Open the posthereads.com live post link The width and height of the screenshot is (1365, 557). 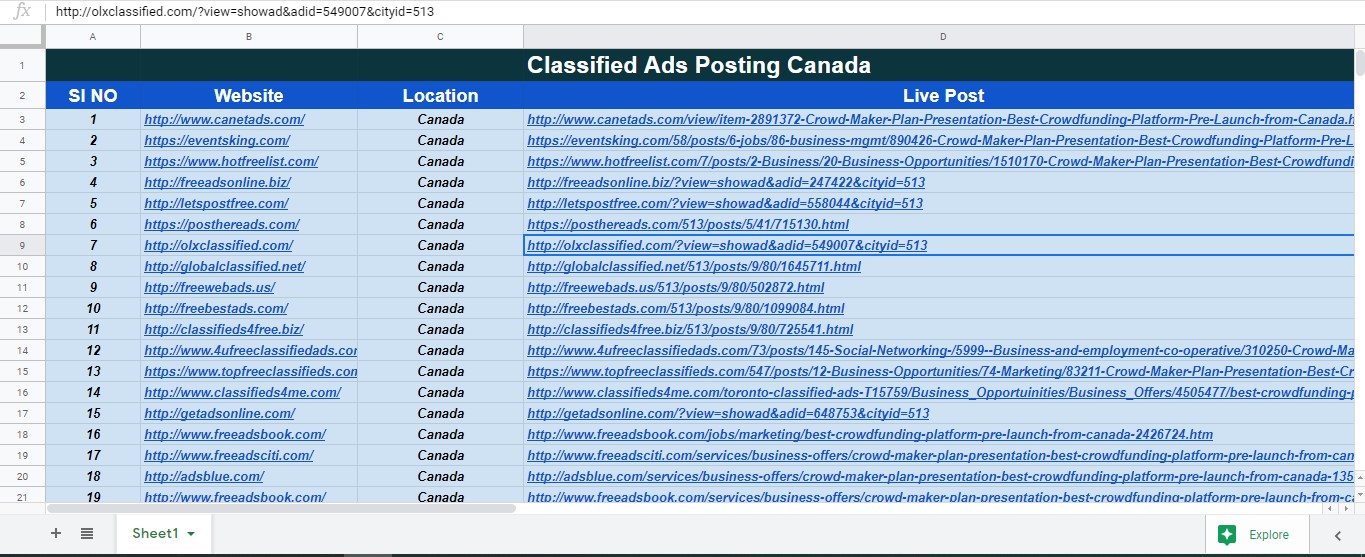[x=688, y=225]
